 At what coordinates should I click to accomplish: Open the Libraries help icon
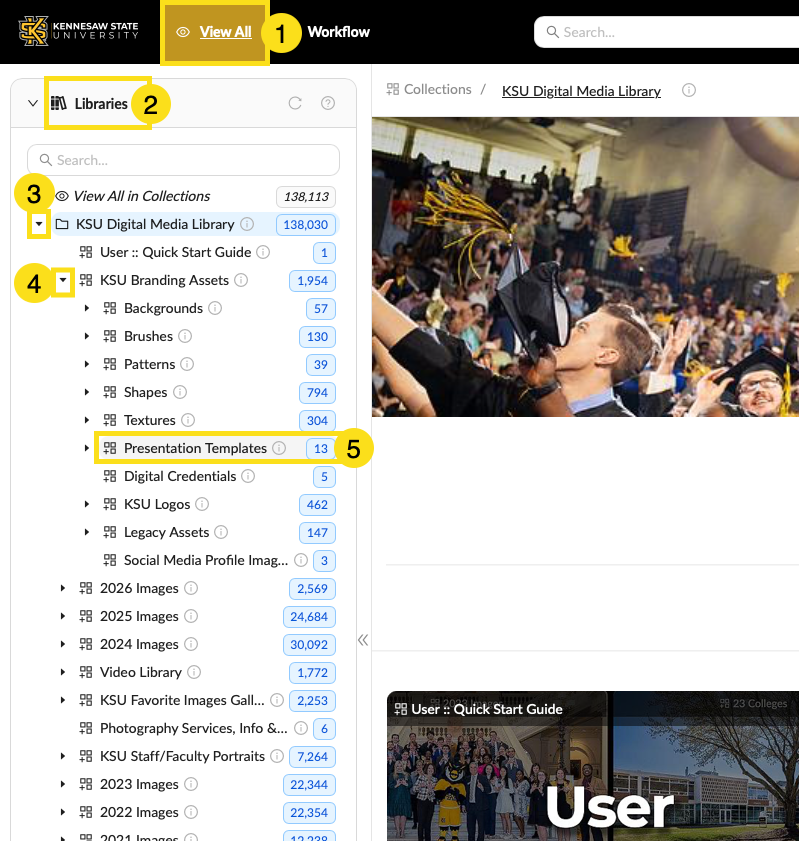point(328,103)
